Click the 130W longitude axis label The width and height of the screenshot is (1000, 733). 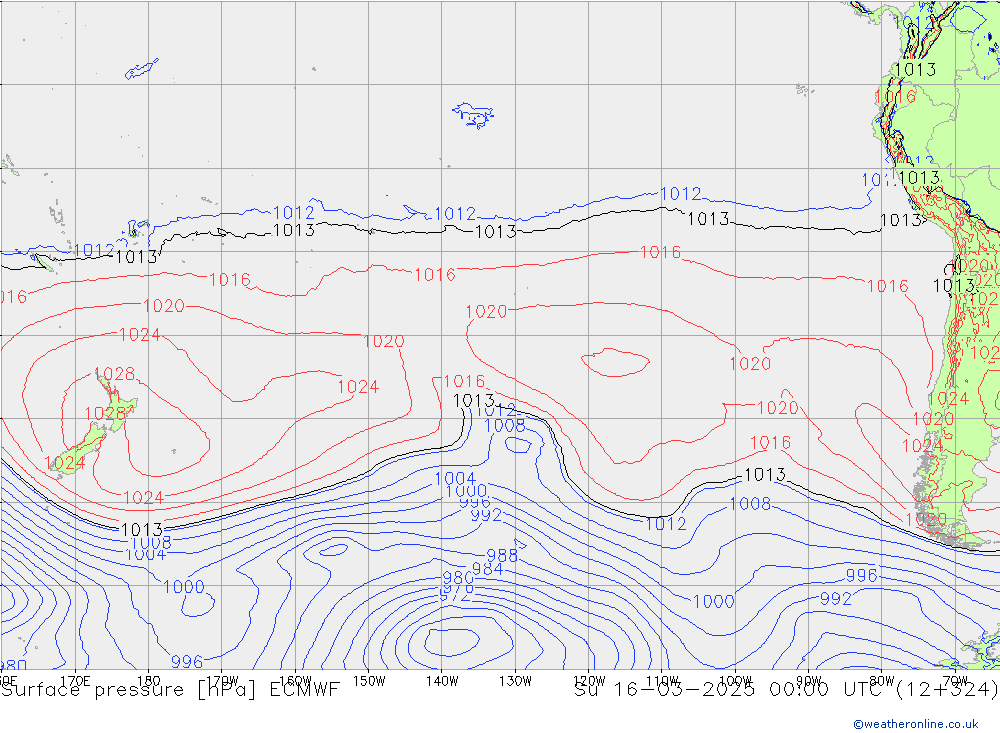tap(515, 681)
